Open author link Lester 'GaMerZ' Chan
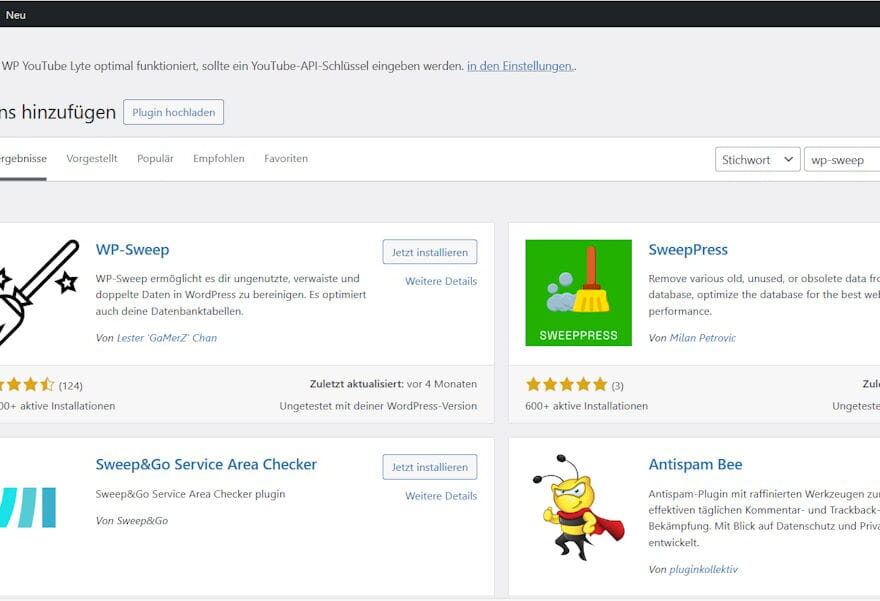Viewport: 880px width, 601px height. (167, 338)
